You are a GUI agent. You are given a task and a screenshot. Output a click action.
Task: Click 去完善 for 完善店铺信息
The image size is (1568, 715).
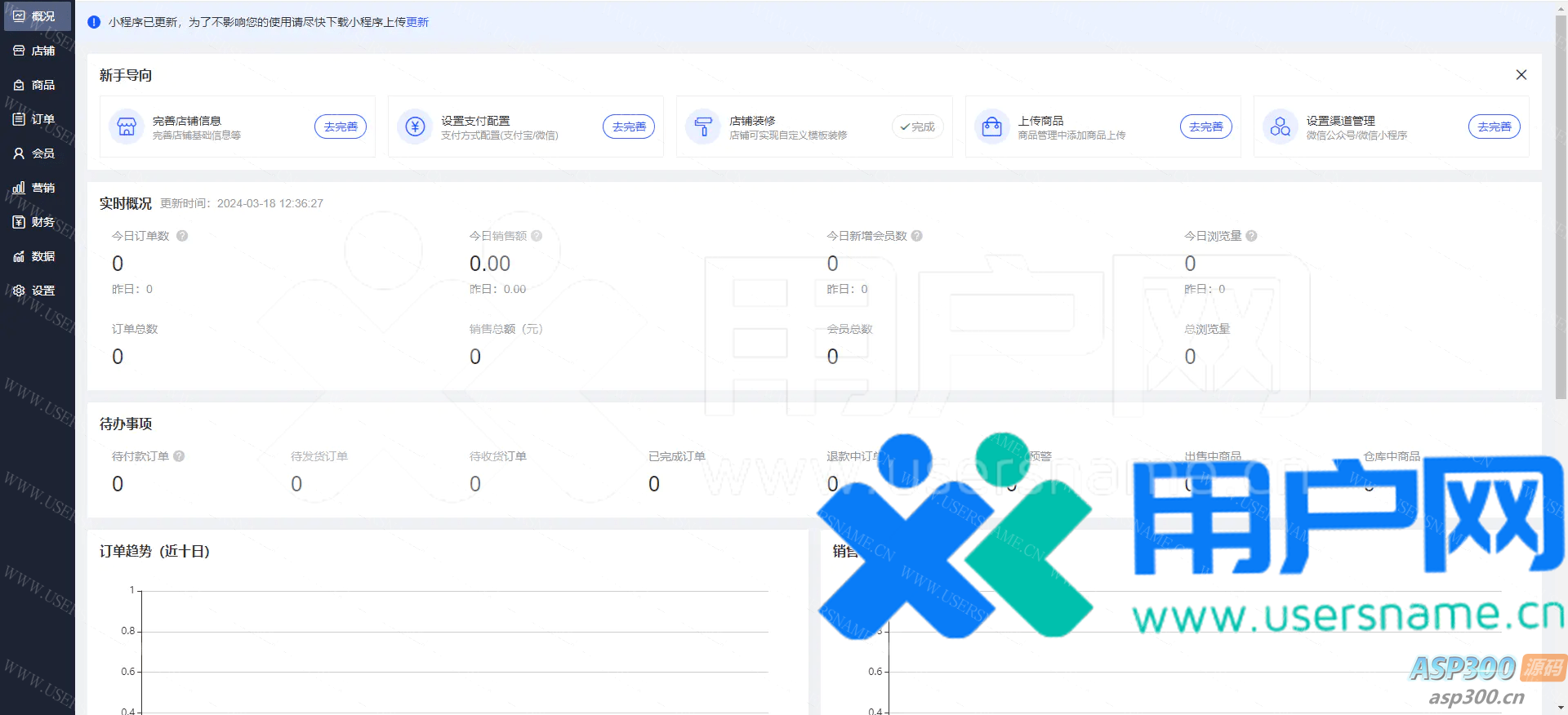click(341, 127)
